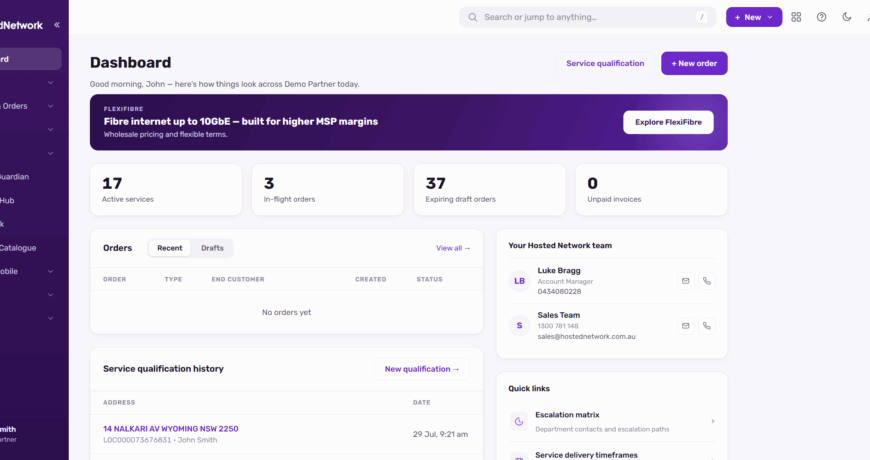Open the Catalogue sidebar item
Viewport: 870px width, 460px height.
(18, 247)
